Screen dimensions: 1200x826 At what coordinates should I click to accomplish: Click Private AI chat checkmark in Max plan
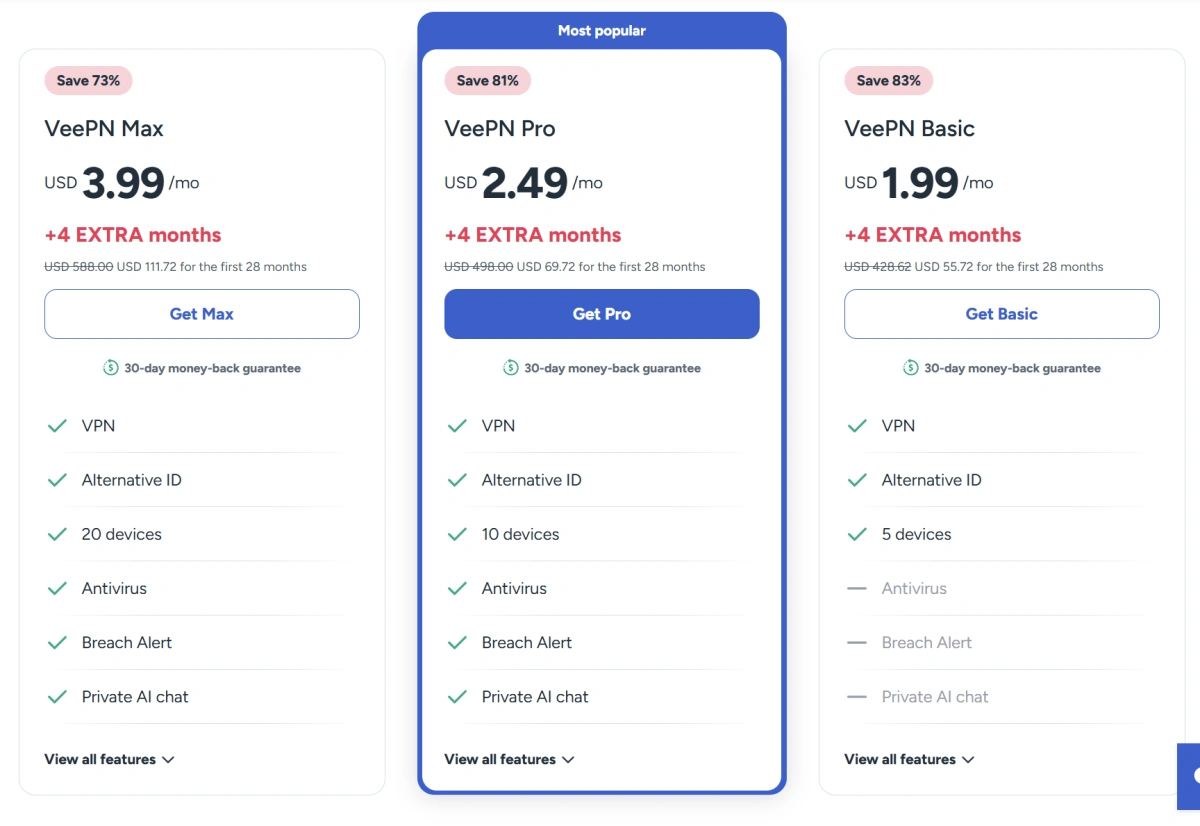[57, 696]
